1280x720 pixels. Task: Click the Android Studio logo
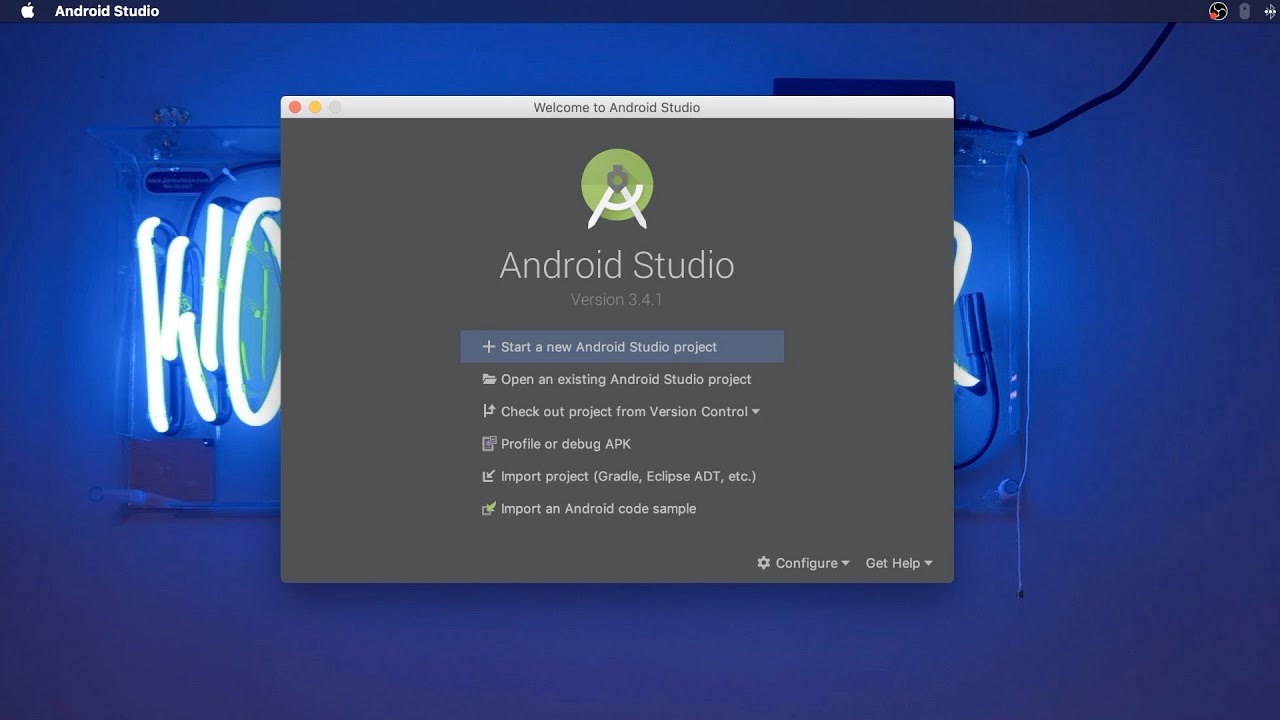(x=617, y=188)
